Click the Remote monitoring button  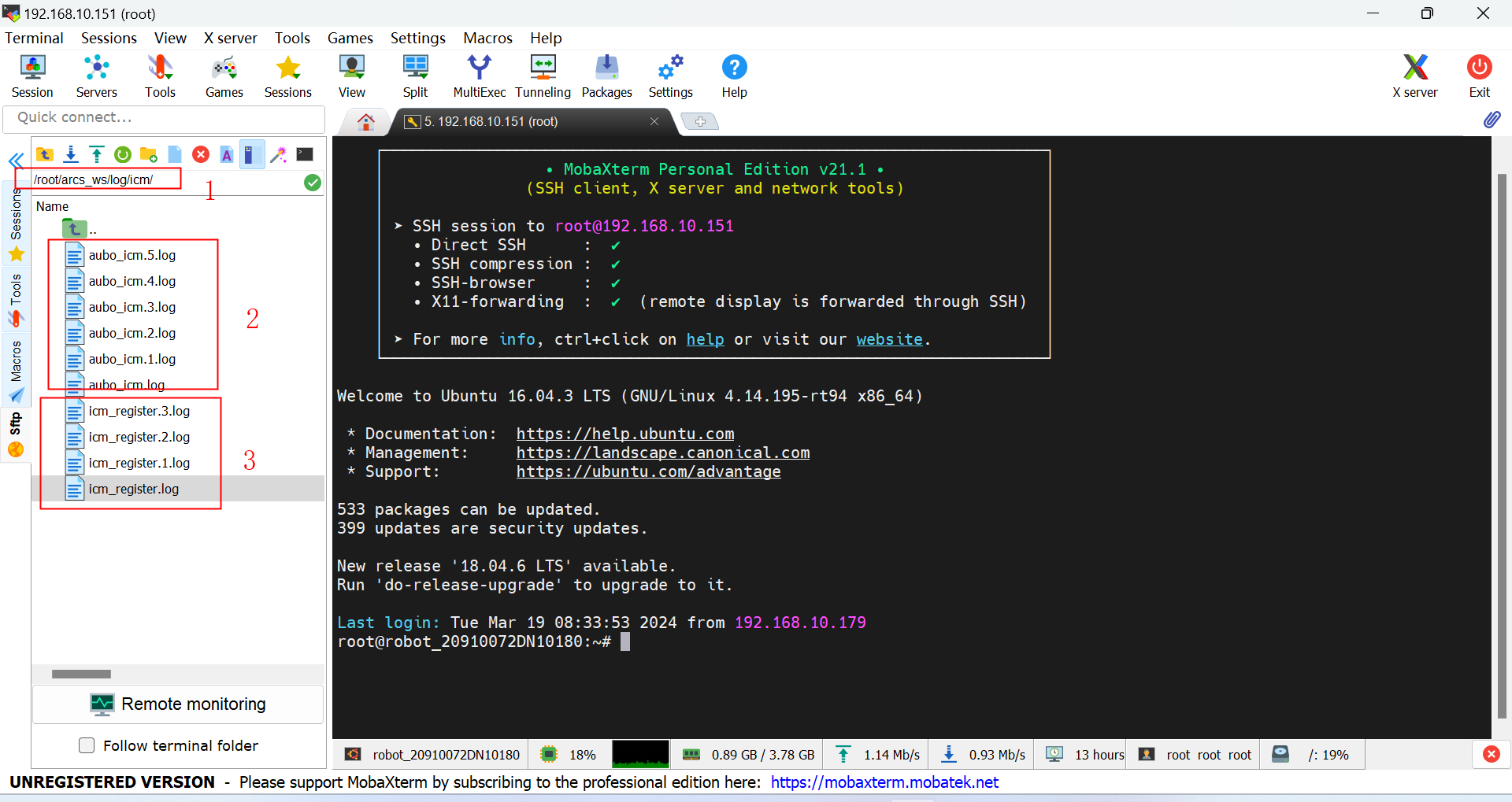tap(178, 704)
